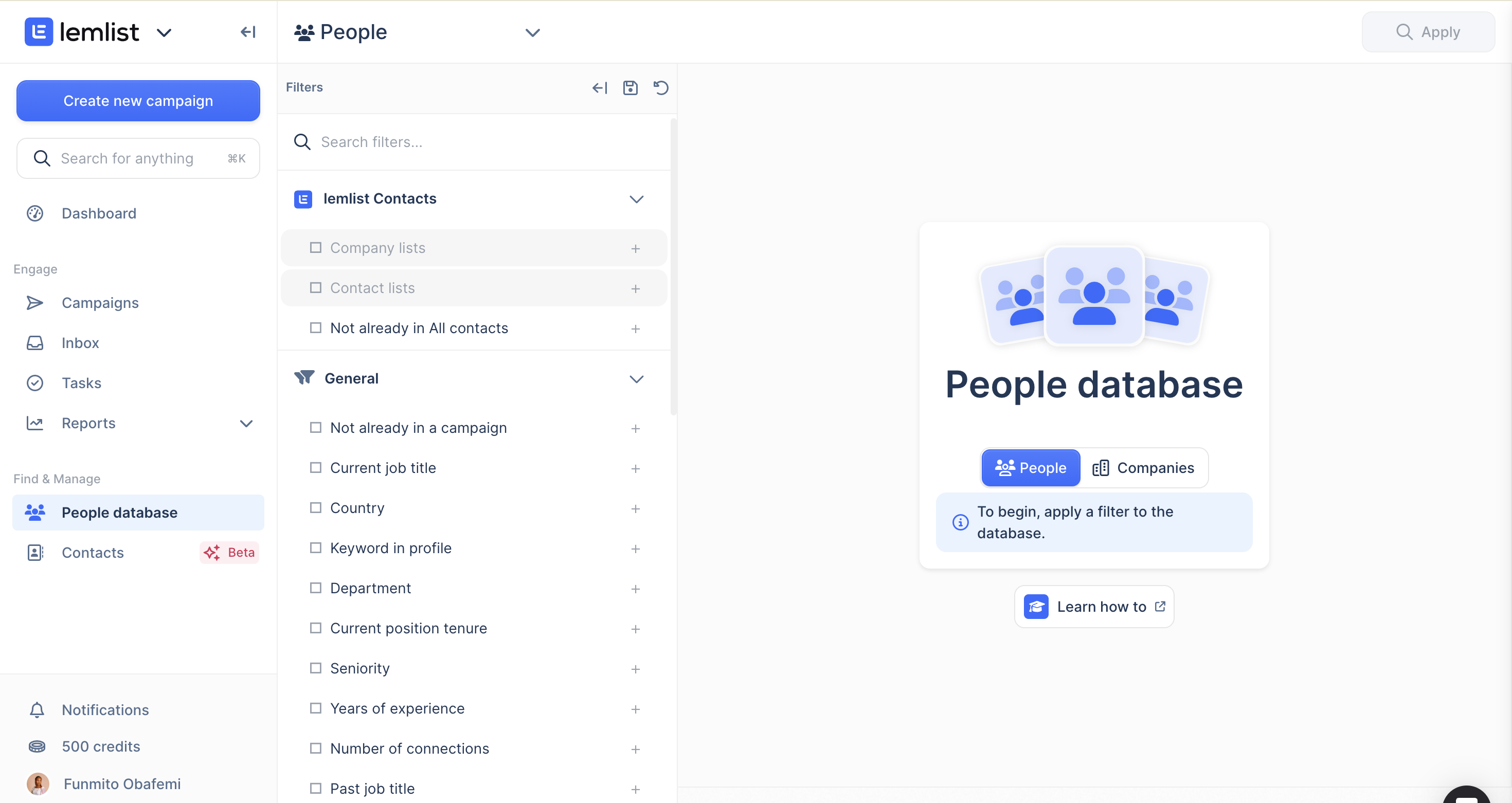Check the Not already in a campaign checkbox
The height and width of the screenshot is (803, 1512).
[316, 428]
